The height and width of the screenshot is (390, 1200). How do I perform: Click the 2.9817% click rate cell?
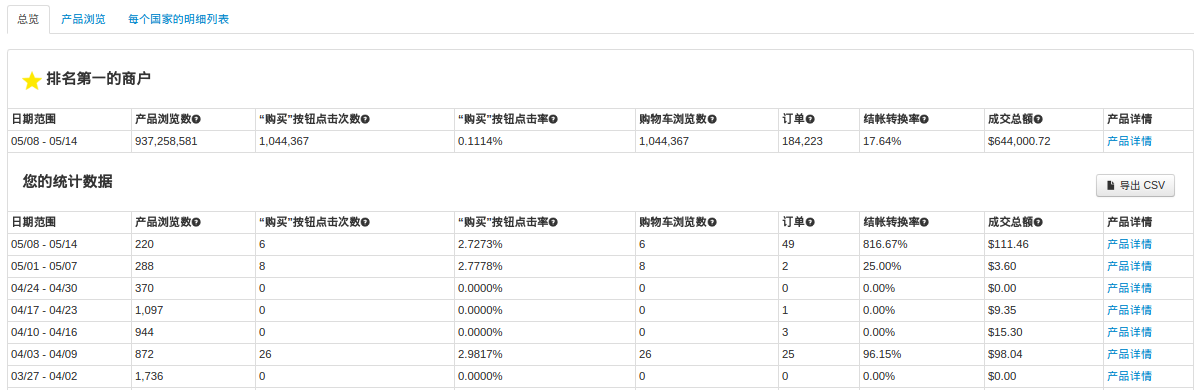[x=480, y=354]
